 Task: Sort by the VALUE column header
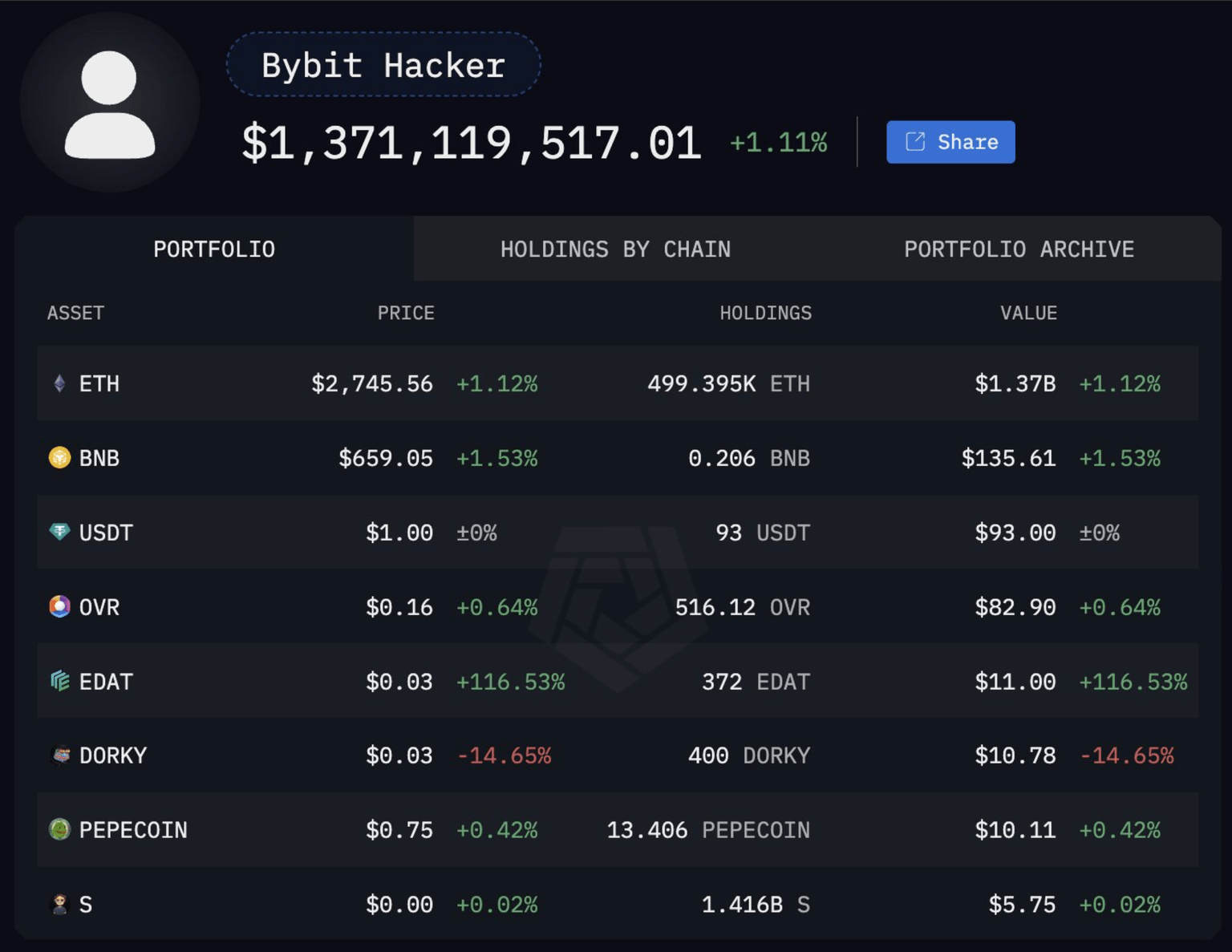click(1029, 313)
